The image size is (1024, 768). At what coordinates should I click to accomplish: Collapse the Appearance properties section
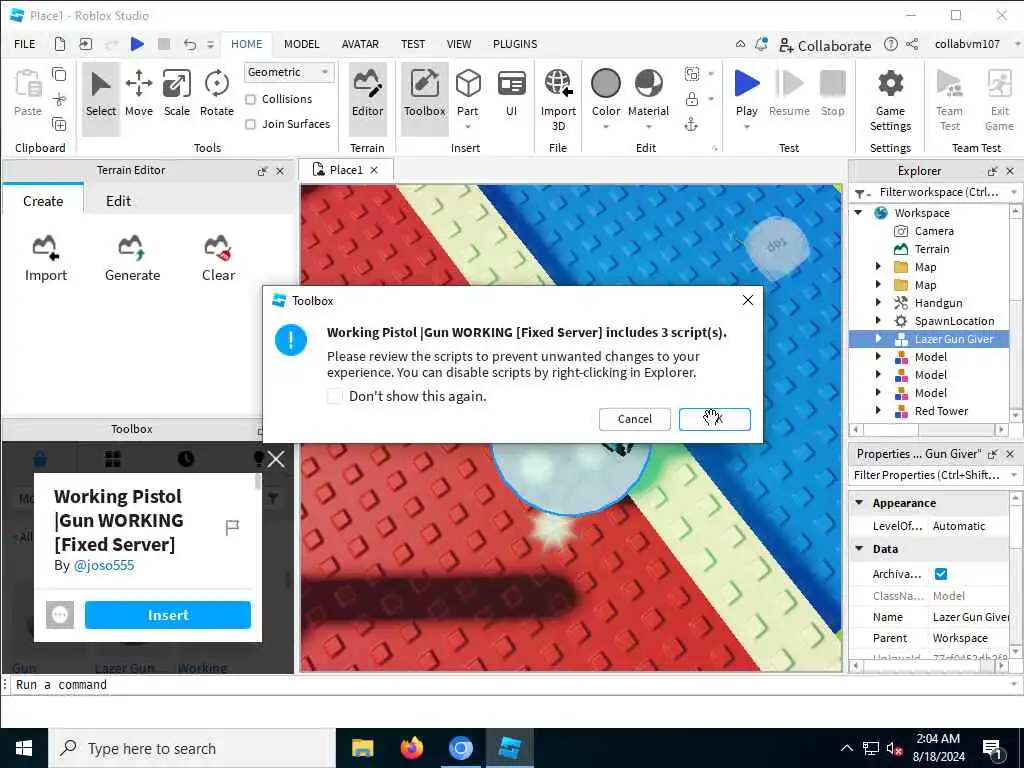[859, 503]
